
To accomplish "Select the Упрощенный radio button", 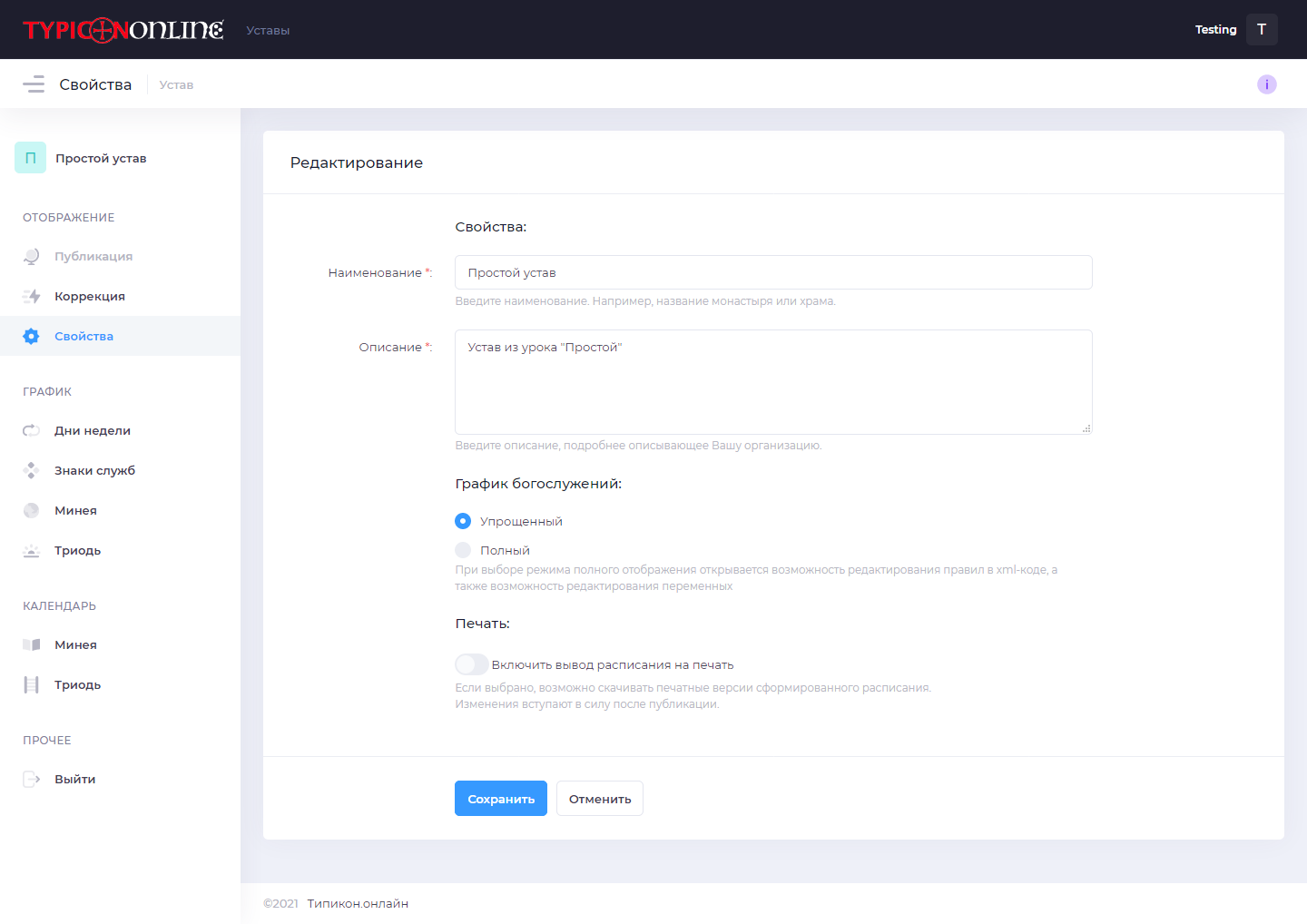I will (463, 521).
